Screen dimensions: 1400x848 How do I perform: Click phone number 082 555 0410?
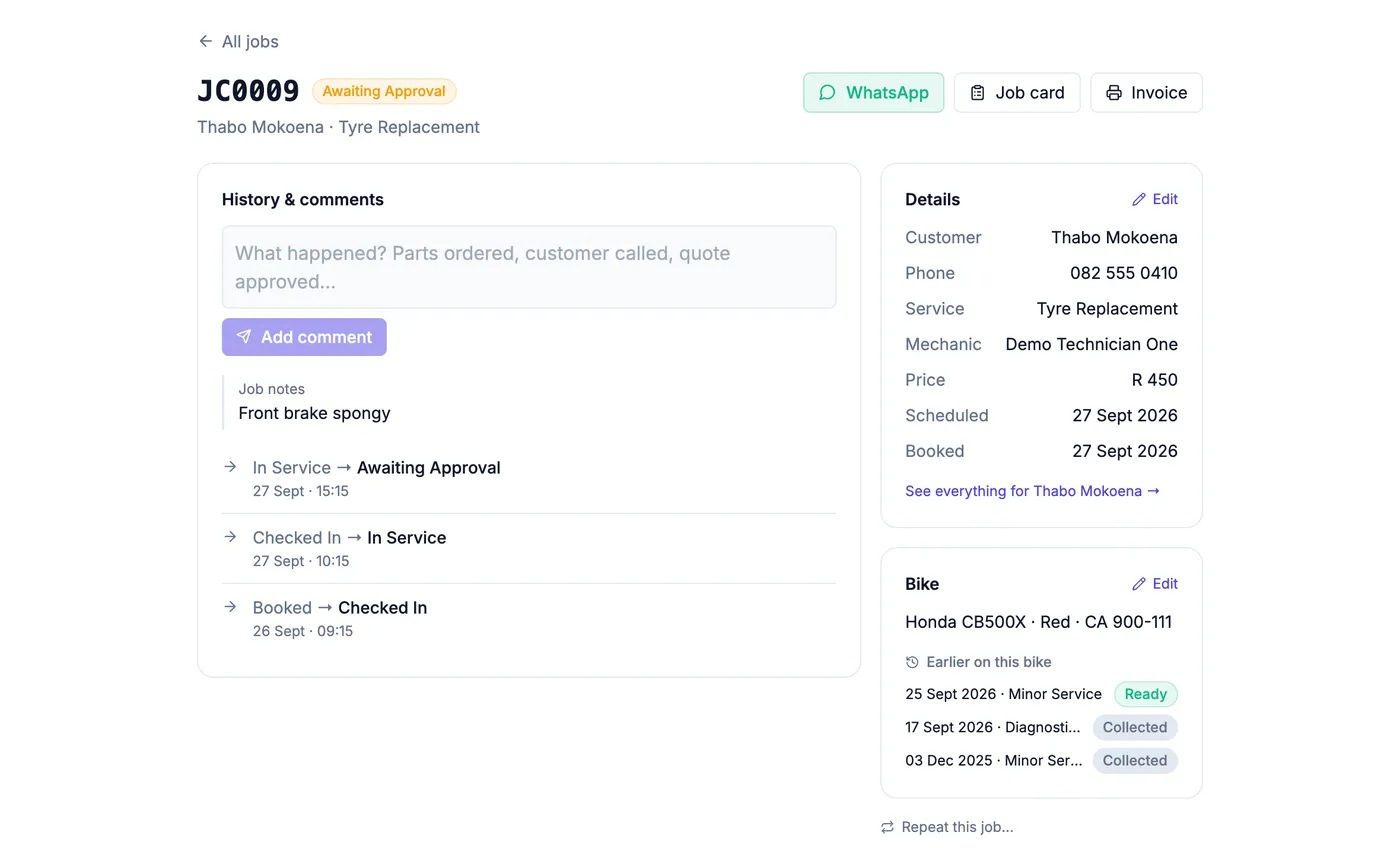[x=1124, y=273]
